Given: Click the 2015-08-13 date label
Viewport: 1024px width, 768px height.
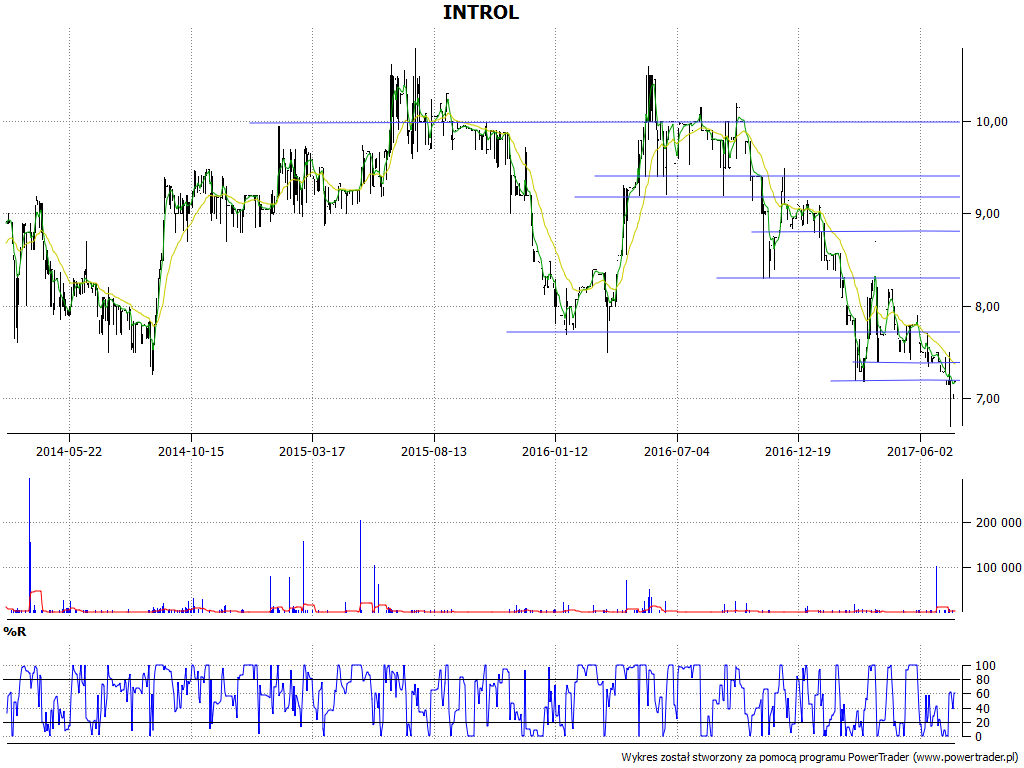Looking at the screenshot, I should [x=434, y=451].
